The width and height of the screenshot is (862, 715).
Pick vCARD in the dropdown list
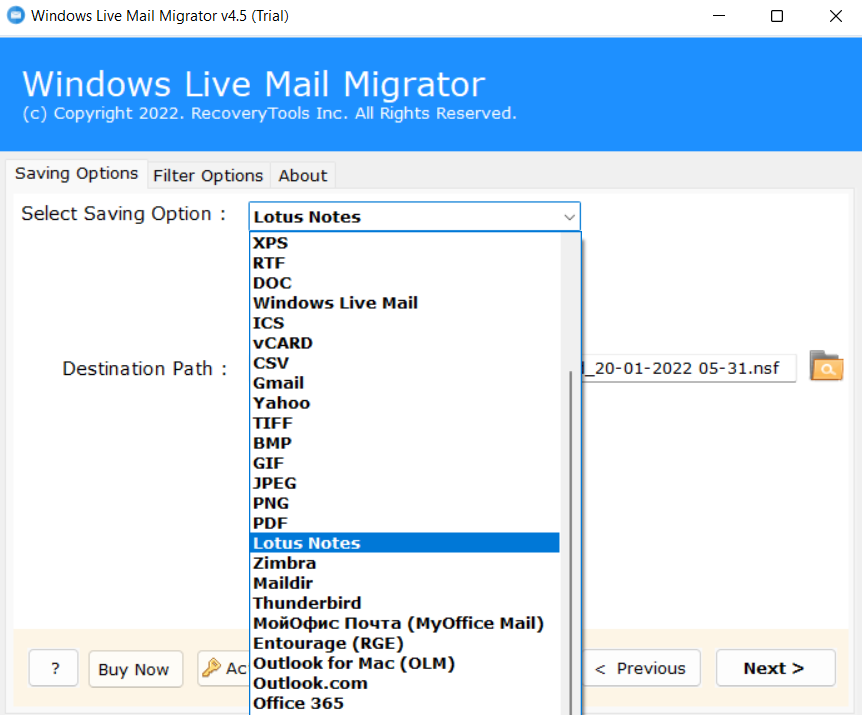click(x=405, y=343)
